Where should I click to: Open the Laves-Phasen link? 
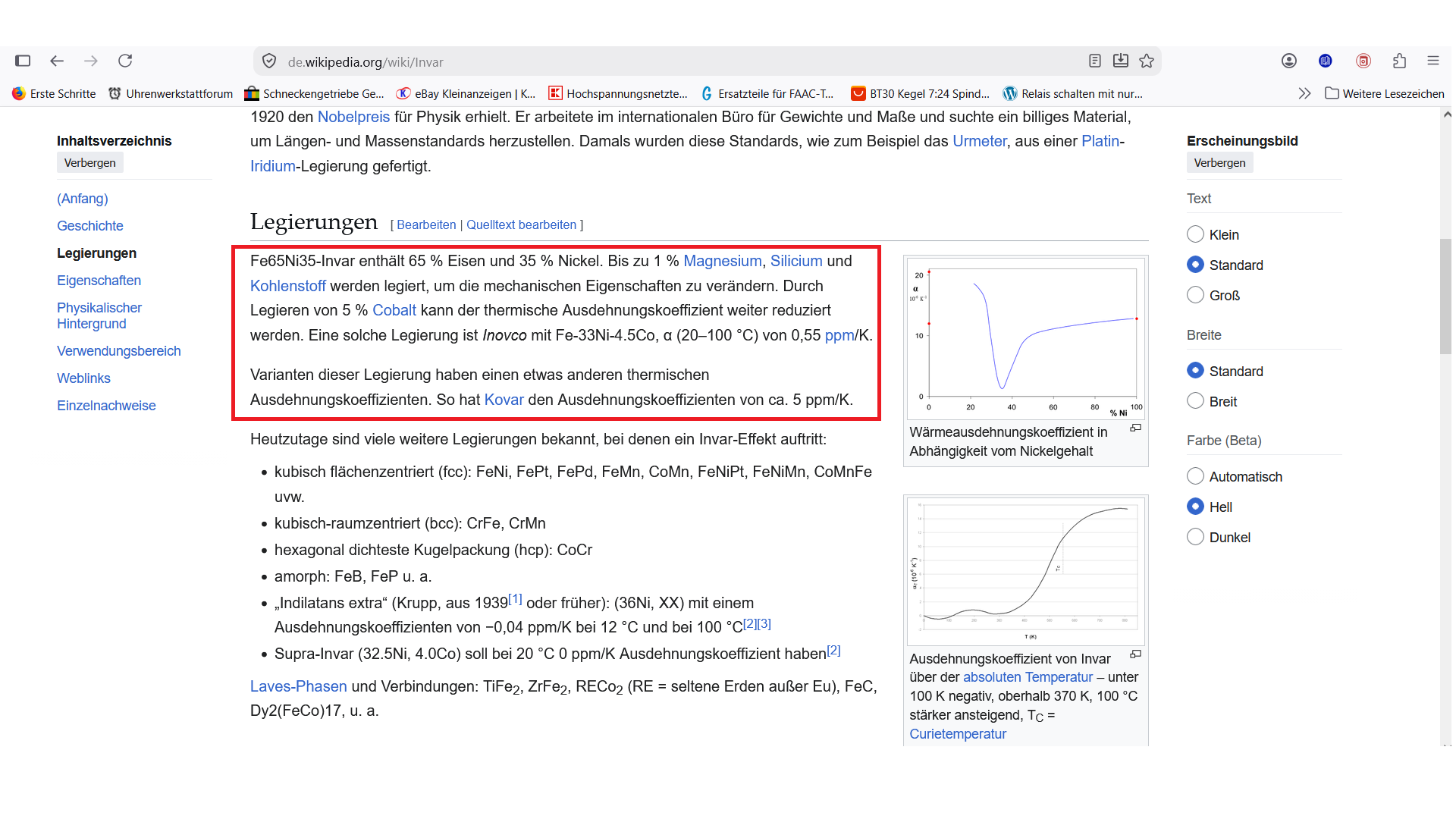click(299, 686)
